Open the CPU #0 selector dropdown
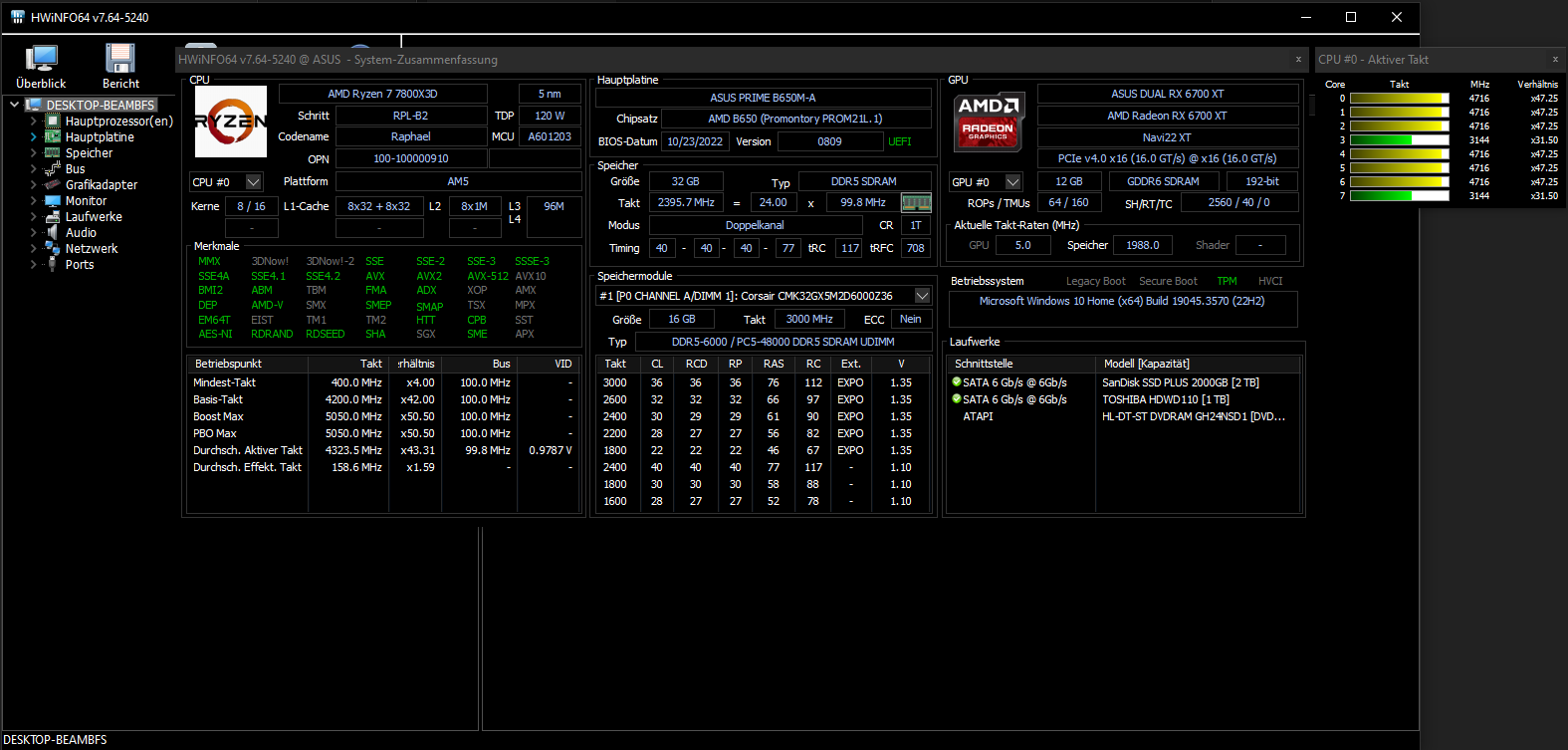Viewport: 1568px width, 750px height. pos(253,182)
